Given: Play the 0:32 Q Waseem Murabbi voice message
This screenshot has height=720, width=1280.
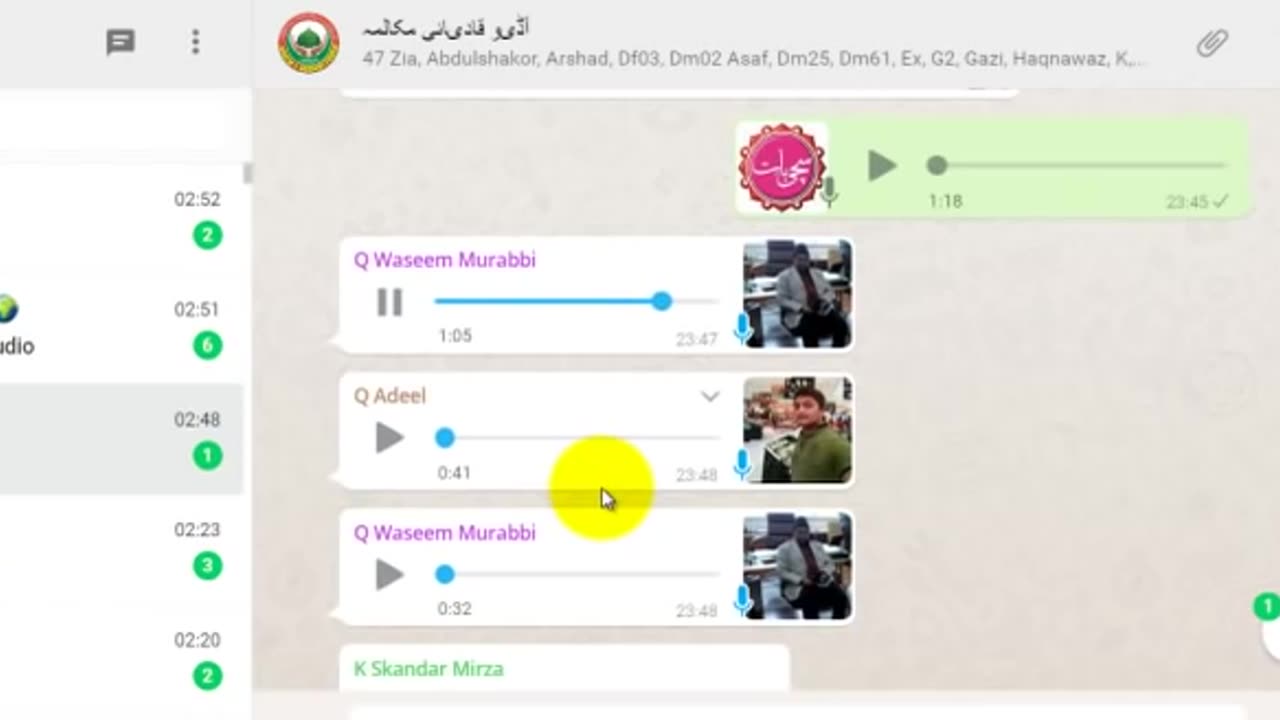Looking at the screenshot, I should 389,574.
